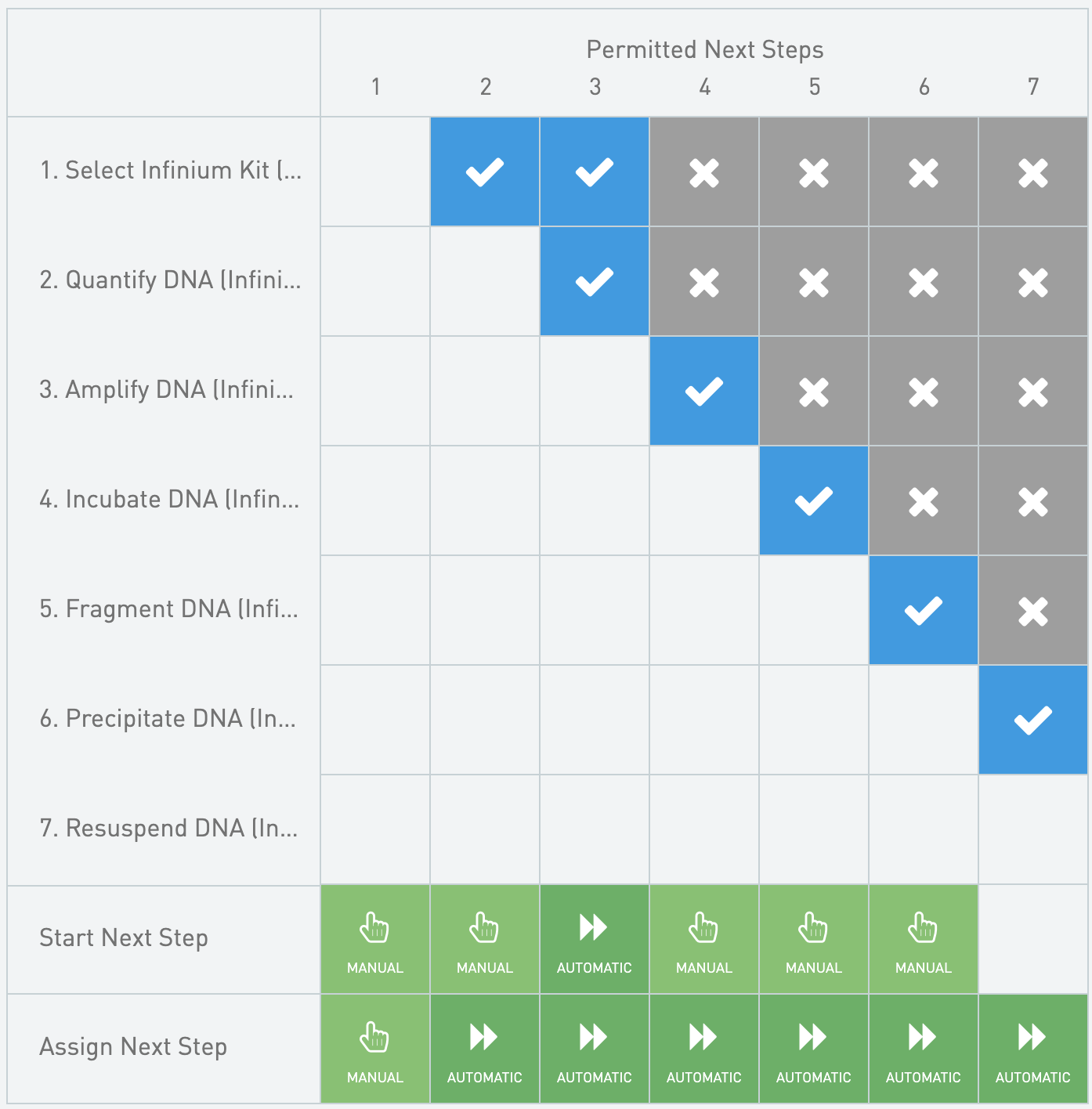Select the Amplify DNA step label
Screen dimensions: 1092x1109
click(167, 390)
